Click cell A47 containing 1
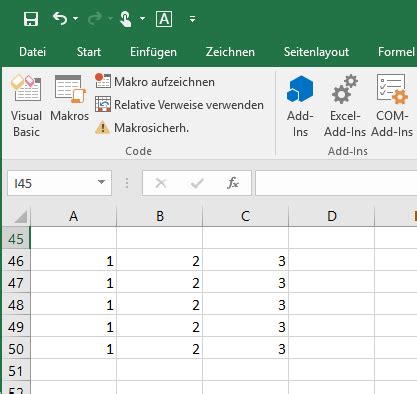Viewport: 417px width, 394px height. (x=73, y=283)
